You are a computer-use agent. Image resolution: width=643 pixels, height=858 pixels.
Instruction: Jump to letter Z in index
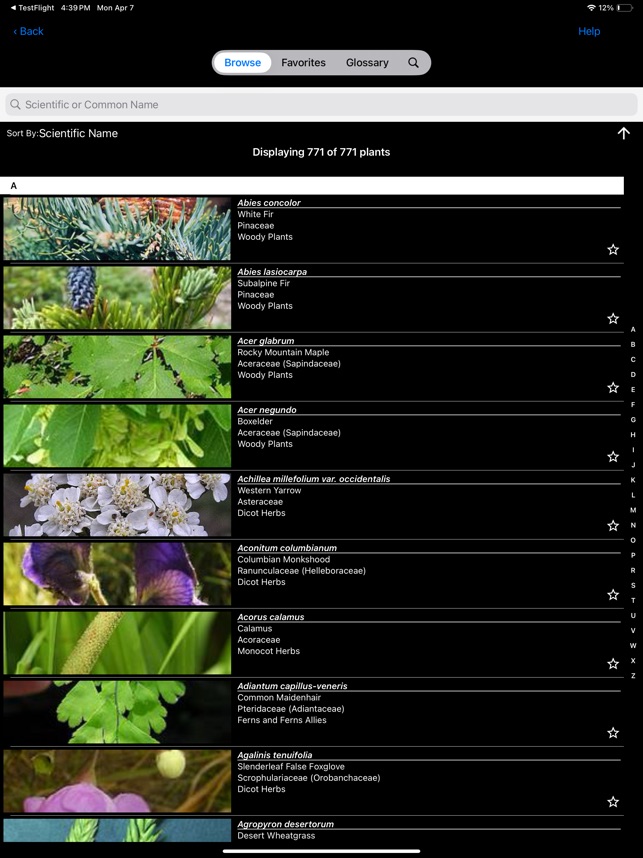click(x=633, y=676)
